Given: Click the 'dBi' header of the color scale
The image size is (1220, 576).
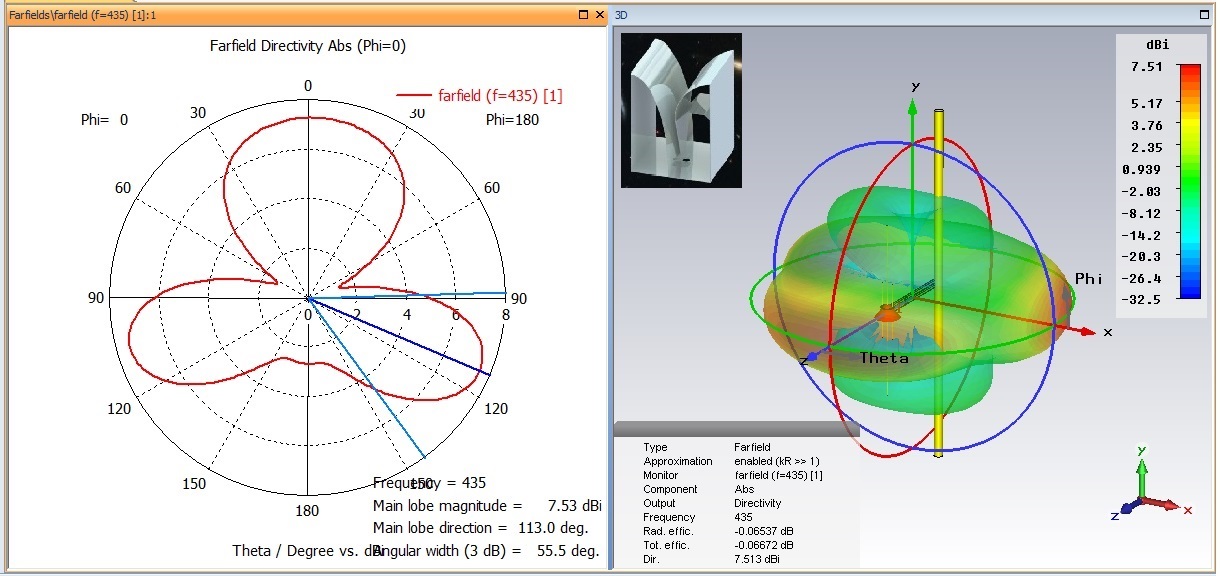Looking at the screenshot, I should tap(1157, 46).
